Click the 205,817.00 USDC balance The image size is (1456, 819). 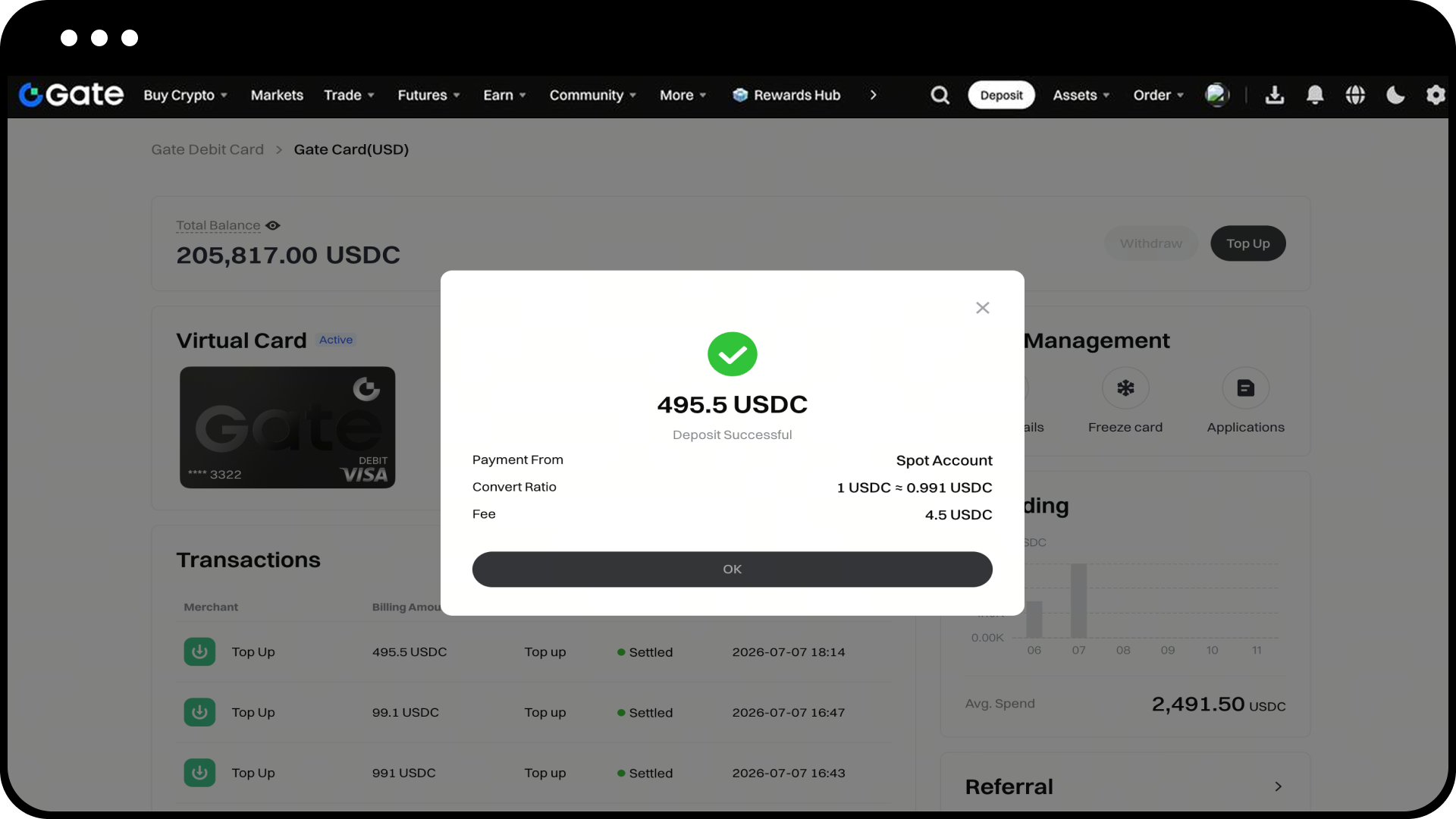click(x=287, y=256)
